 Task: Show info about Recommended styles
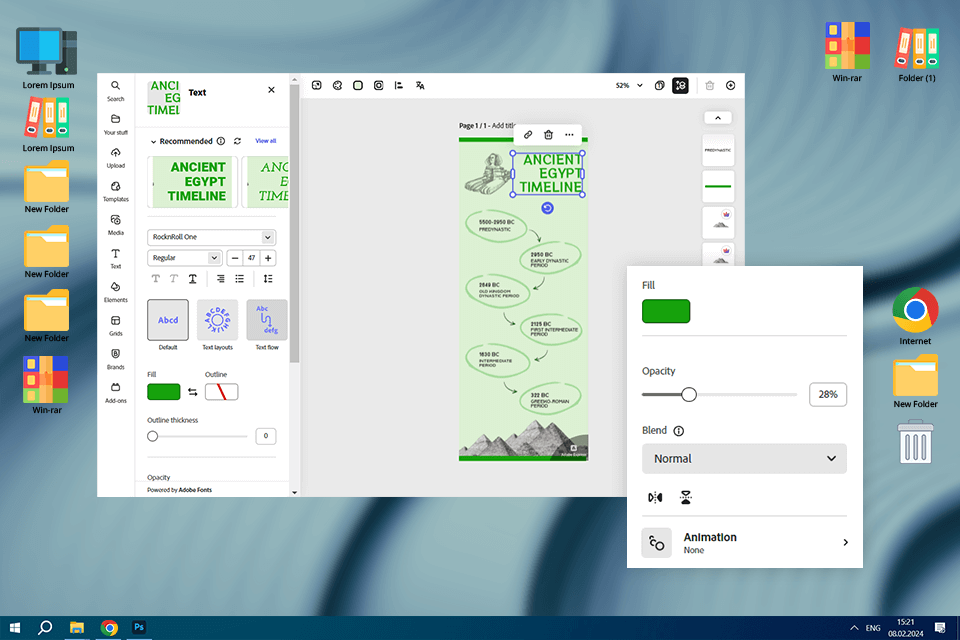point(221,141)
